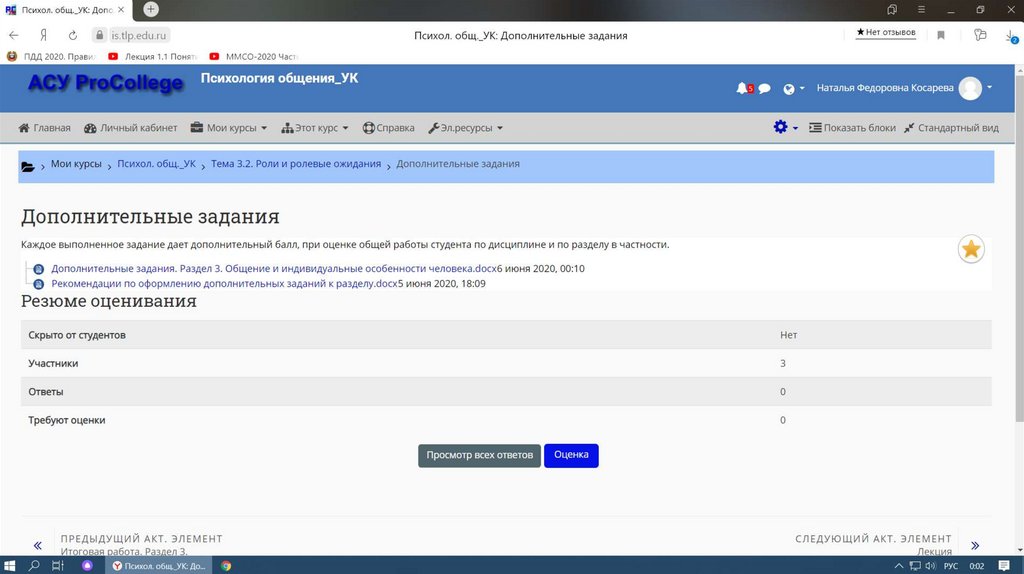Open the notifications bell icon
The image size is (1024, 574).
click(x=741, y=88)
